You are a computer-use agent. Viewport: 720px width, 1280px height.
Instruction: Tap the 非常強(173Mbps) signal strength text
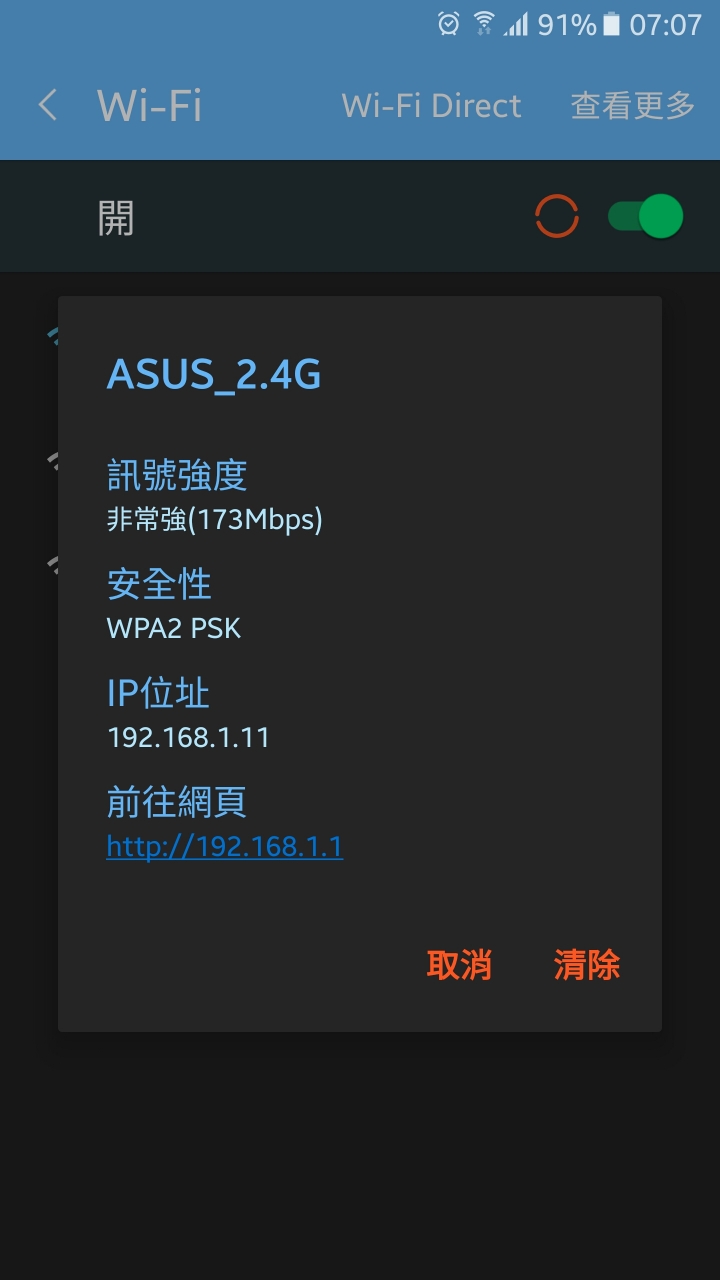[215, 520]
